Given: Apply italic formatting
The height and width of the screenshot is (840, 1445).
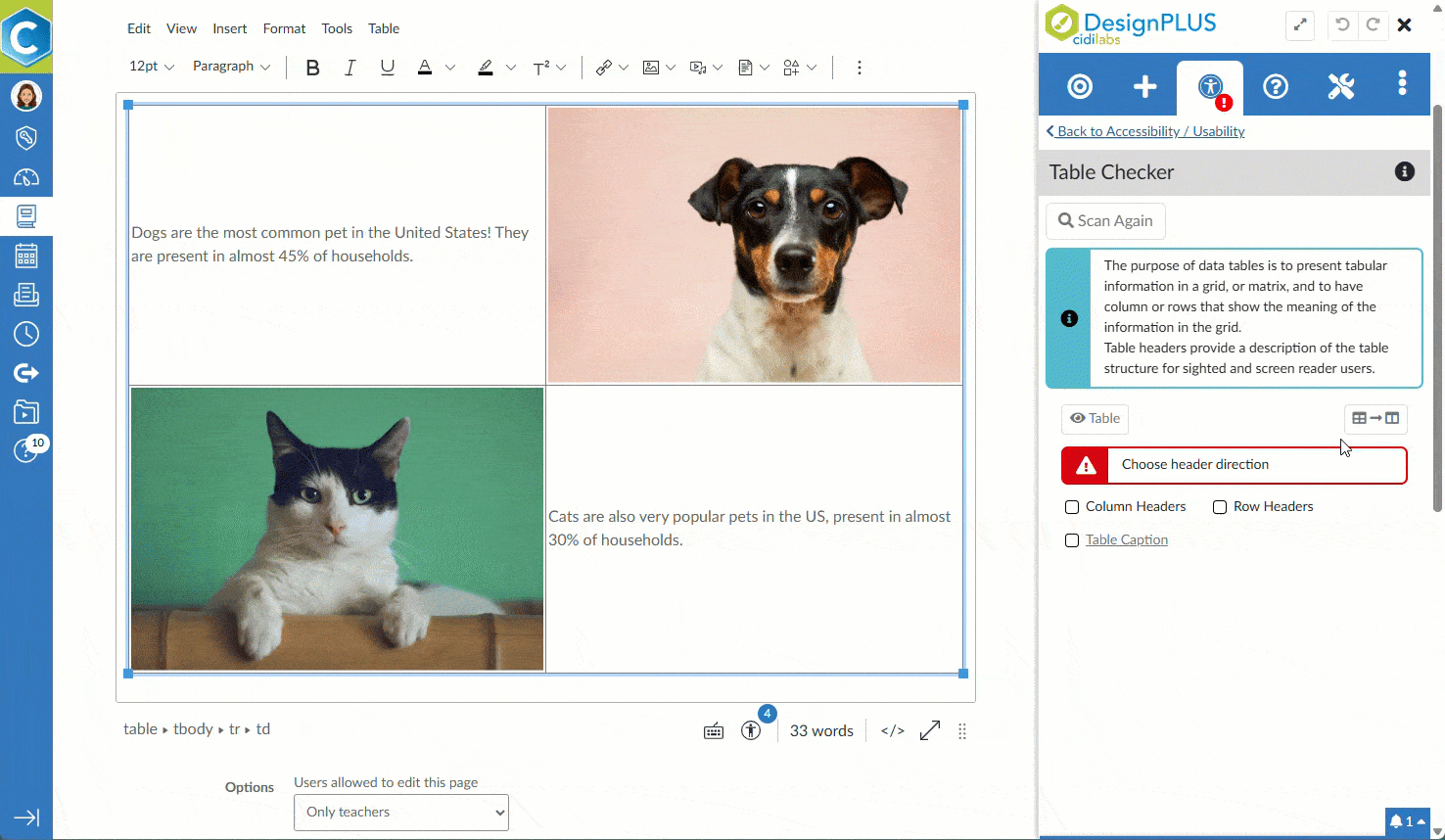Looking at the screenshot, I should pyautogui.click(x=350, y=68).
